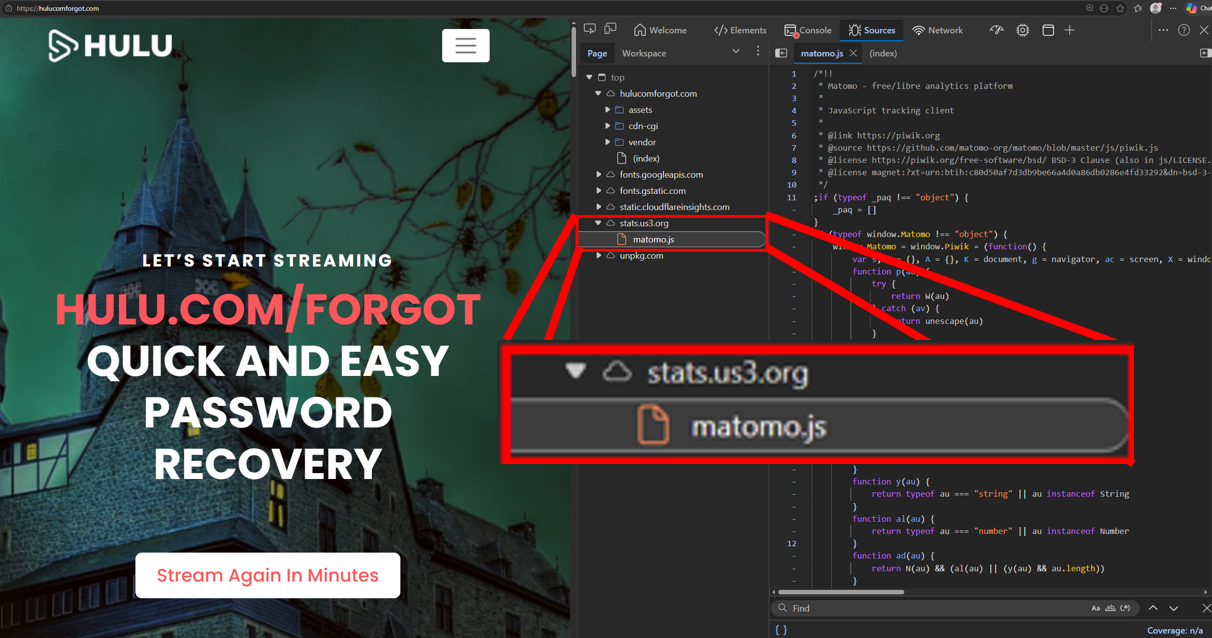Open the (index) file in tree
Image resolution: width=1212 pixels, height=638 pixels.
[646, 158]
